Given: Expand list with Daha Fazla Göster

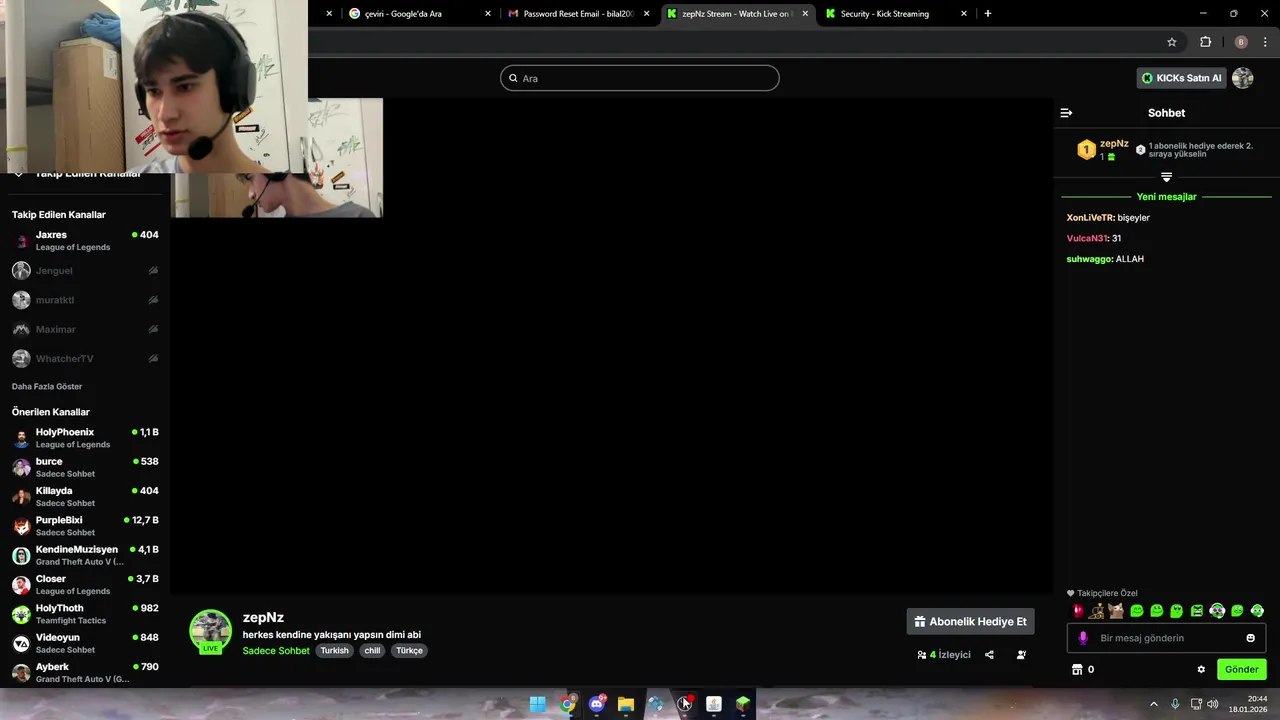Looking at the screenshot, I should [x=47, y=386].
